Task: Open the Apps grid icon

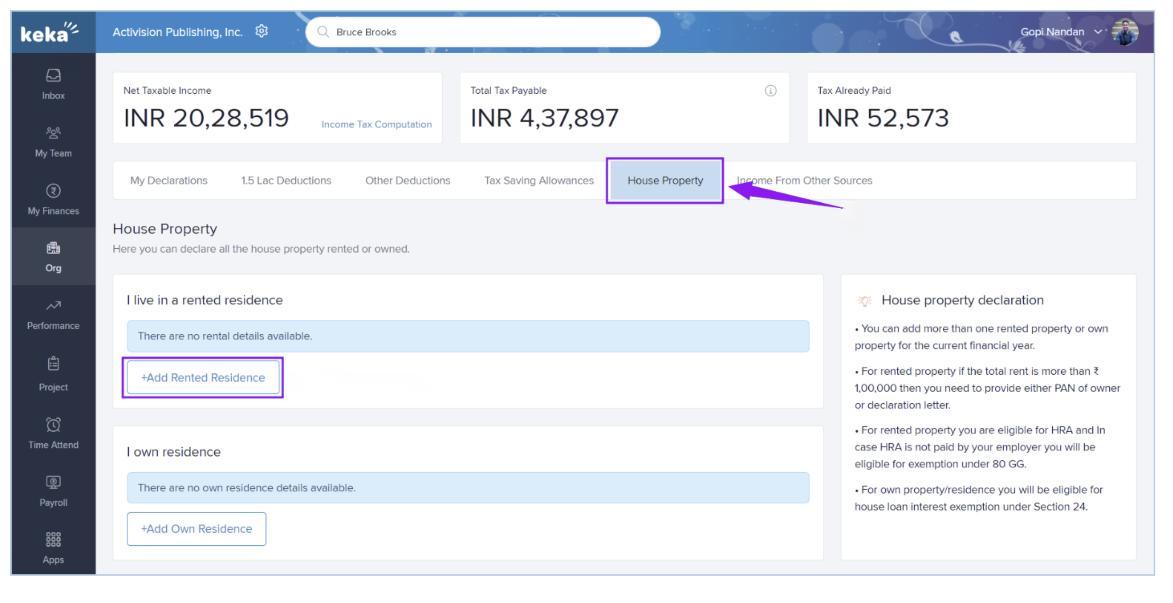Action: (x=53, y=540)
